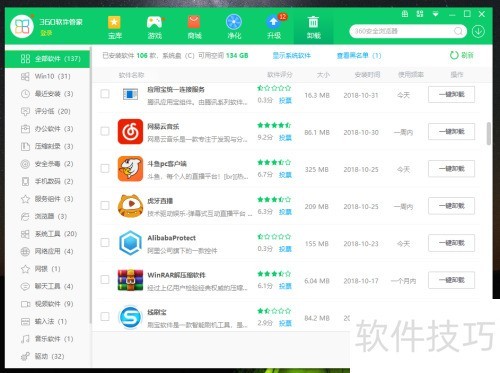500x373 pixels.
Task: Open the main menu dropdown arrow
Action: pyautogui.click(x=435, y=14)
